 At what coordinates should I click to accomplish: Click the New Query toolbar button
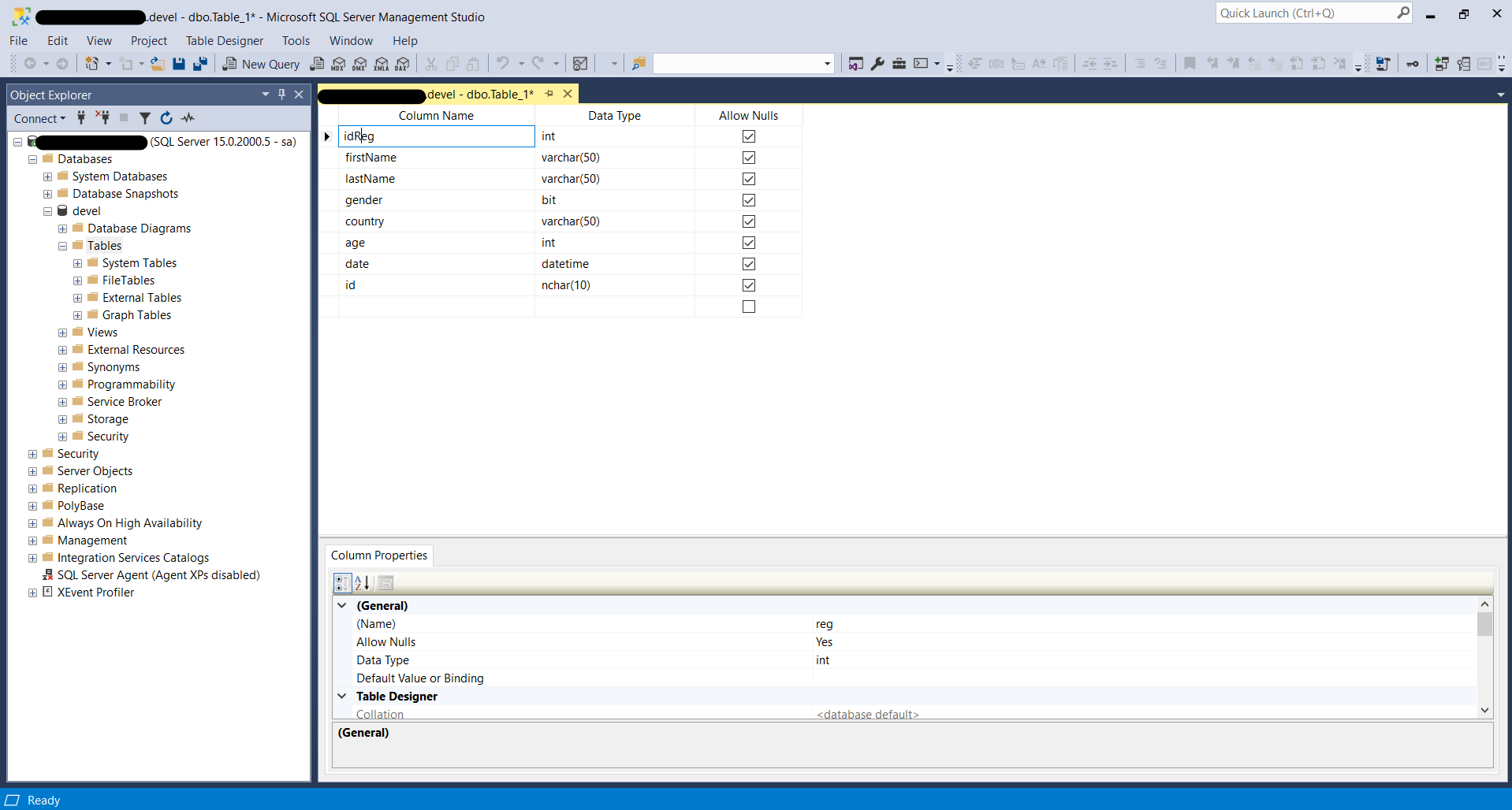(261, 64)
